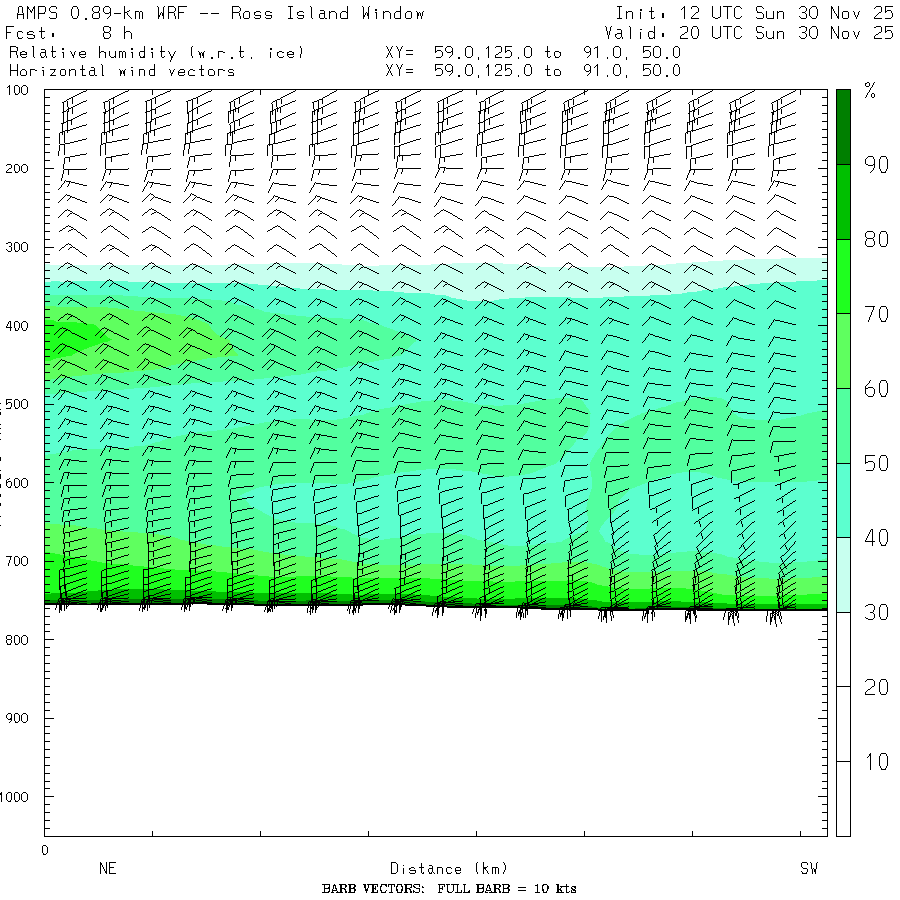Click the percent symbol above the color bar
This screenshot has width=900, height=900.
[x=870, y=93]
